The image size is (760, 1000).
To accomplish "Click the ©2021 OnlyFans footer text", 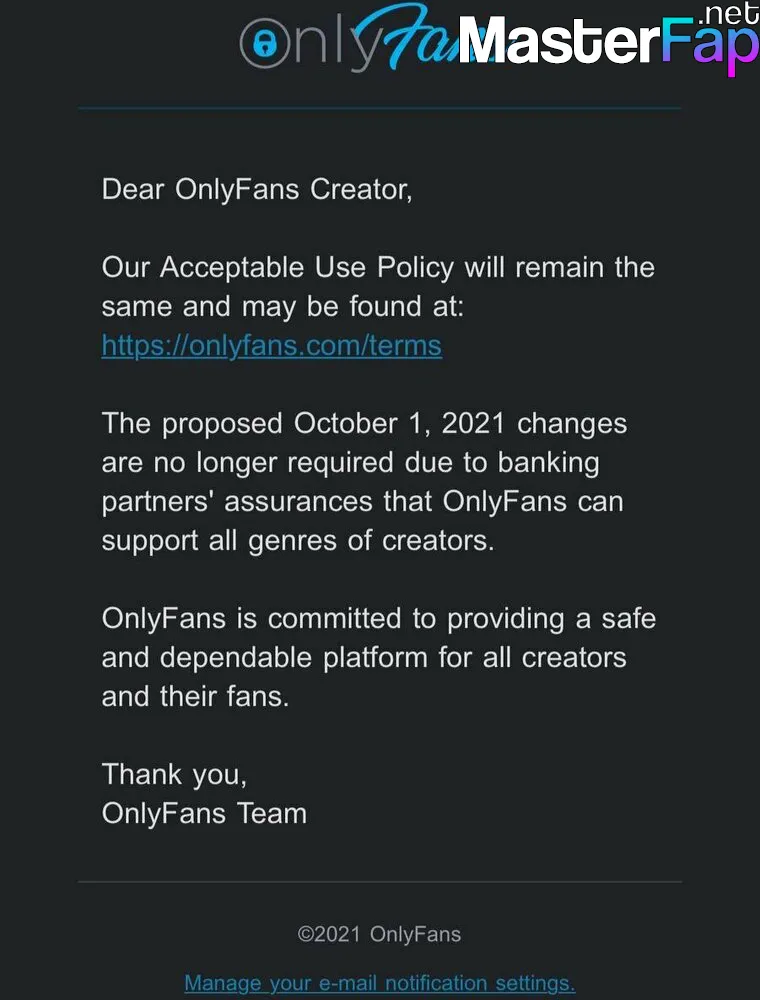I will [379, 934].
